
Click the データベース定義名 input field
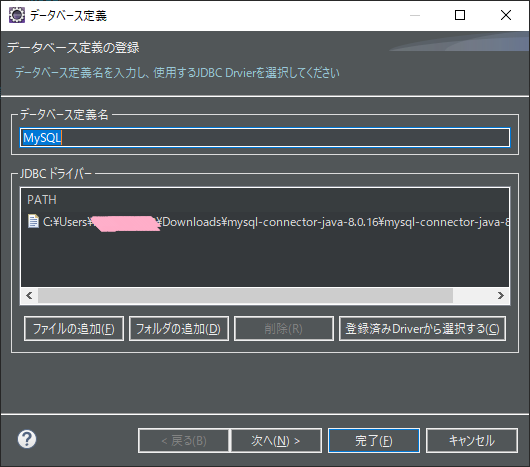(265, 138)
